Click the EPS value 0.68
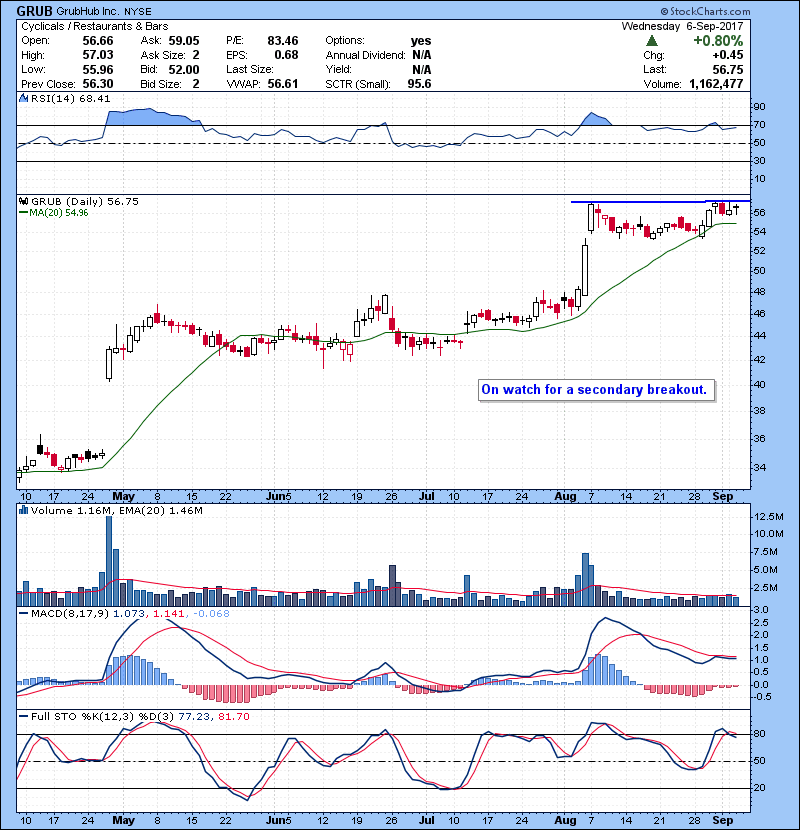Viewport: 800px width, 830px height. pos(286,55)
